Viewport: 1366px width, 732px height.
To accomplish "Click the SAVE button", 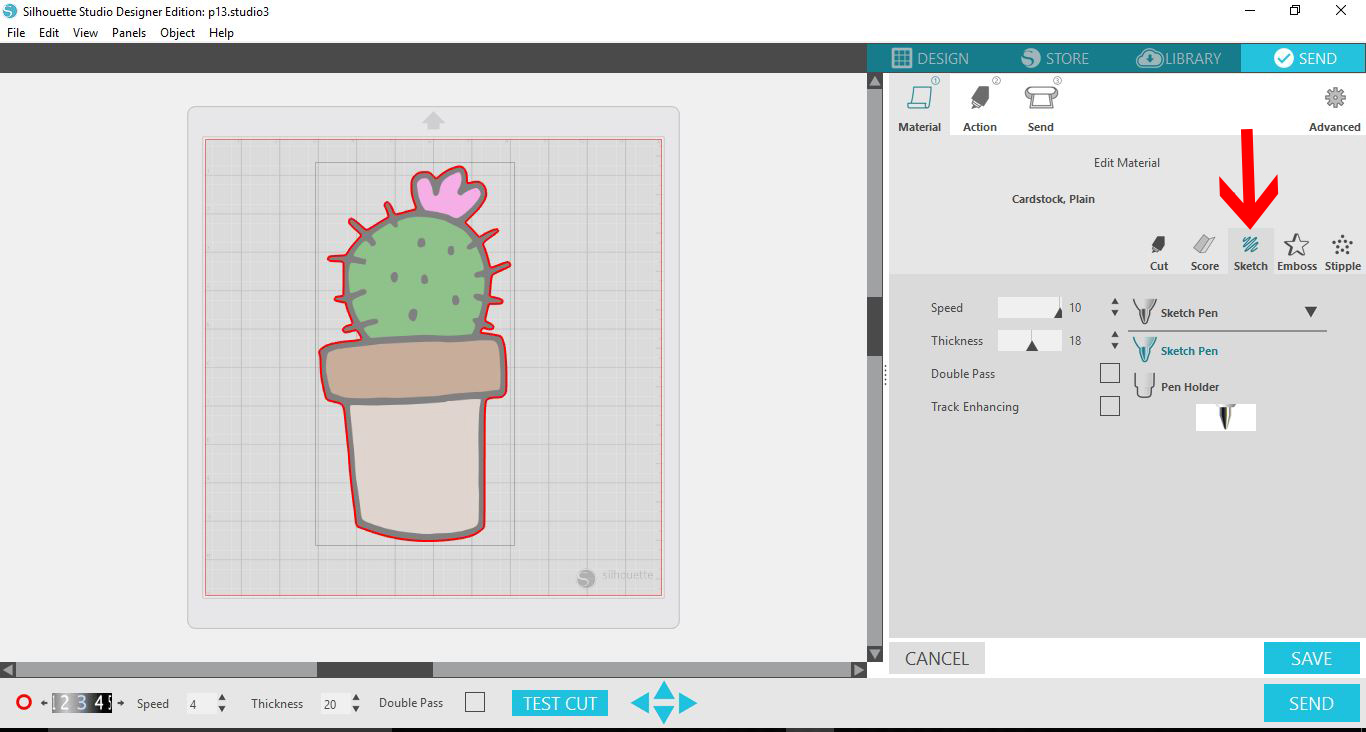I will [x=1311, y=658].
